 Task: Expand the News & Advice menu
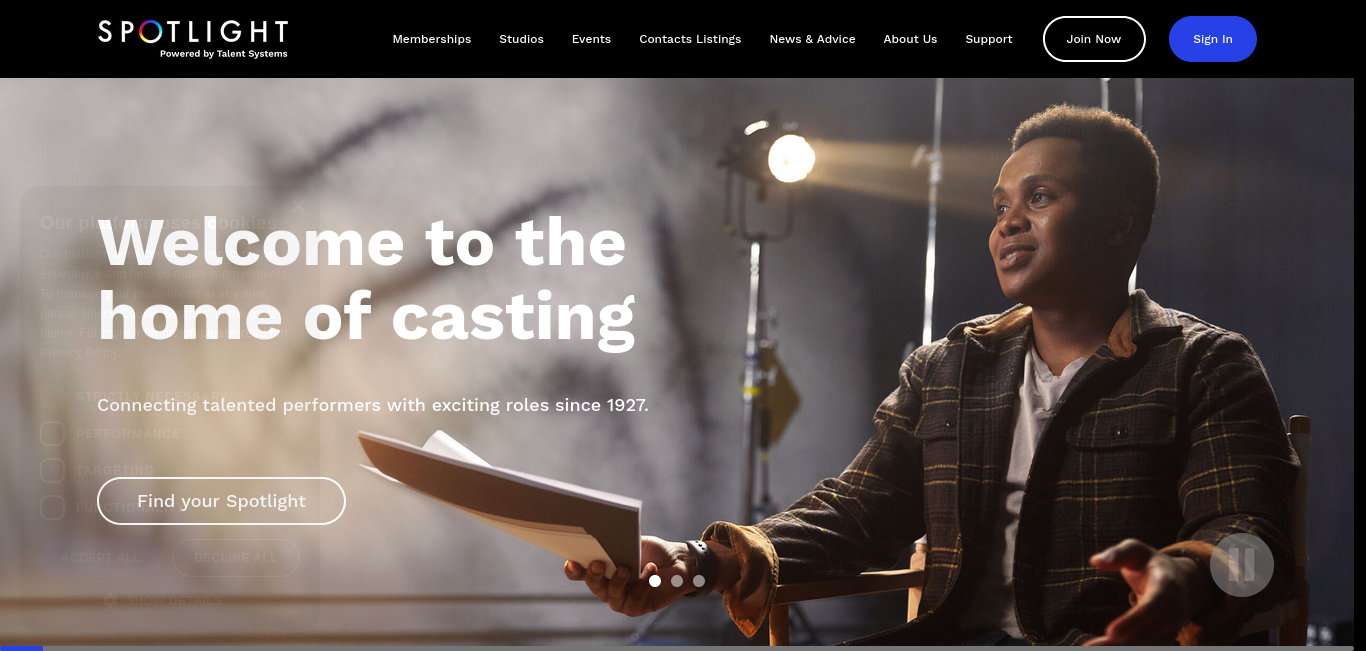click(812, 39)
